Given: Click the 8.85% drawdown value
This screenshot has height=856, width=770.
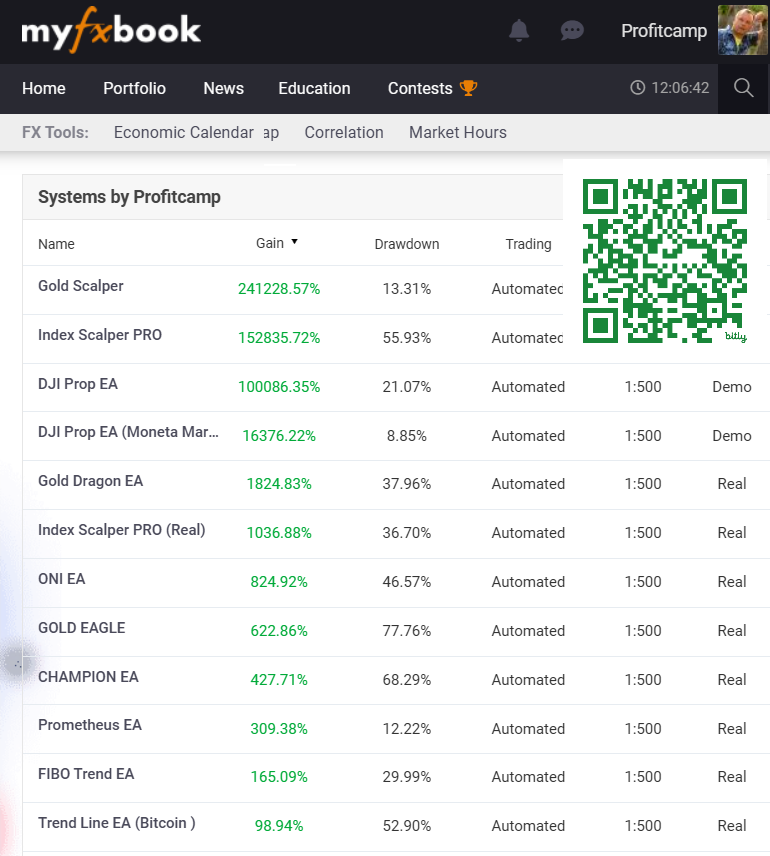Looking at the screenshot, I should click(407, 436).
